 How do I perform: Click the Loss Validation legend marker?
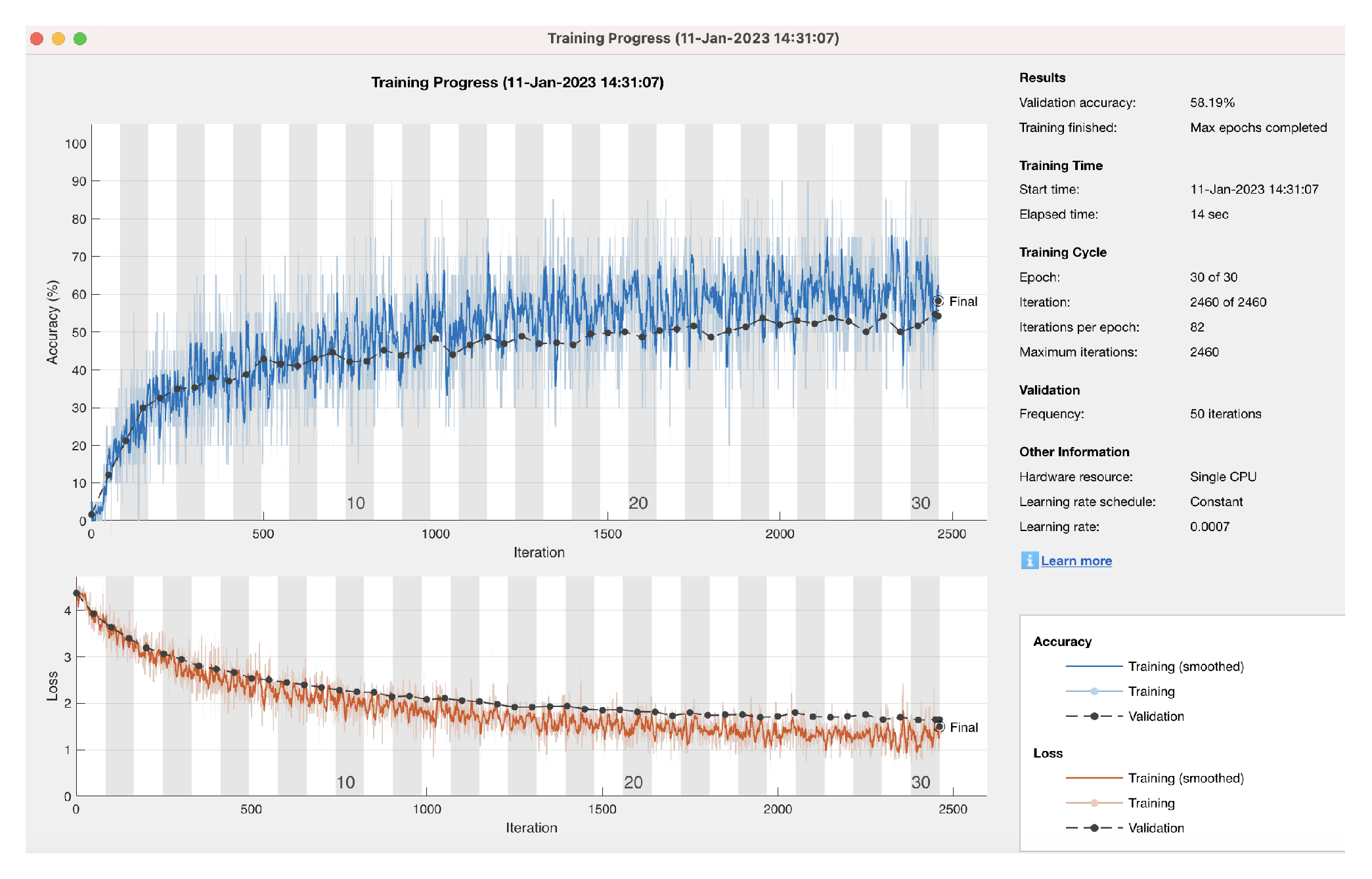pyautogui.click(x=1094, y=828)
